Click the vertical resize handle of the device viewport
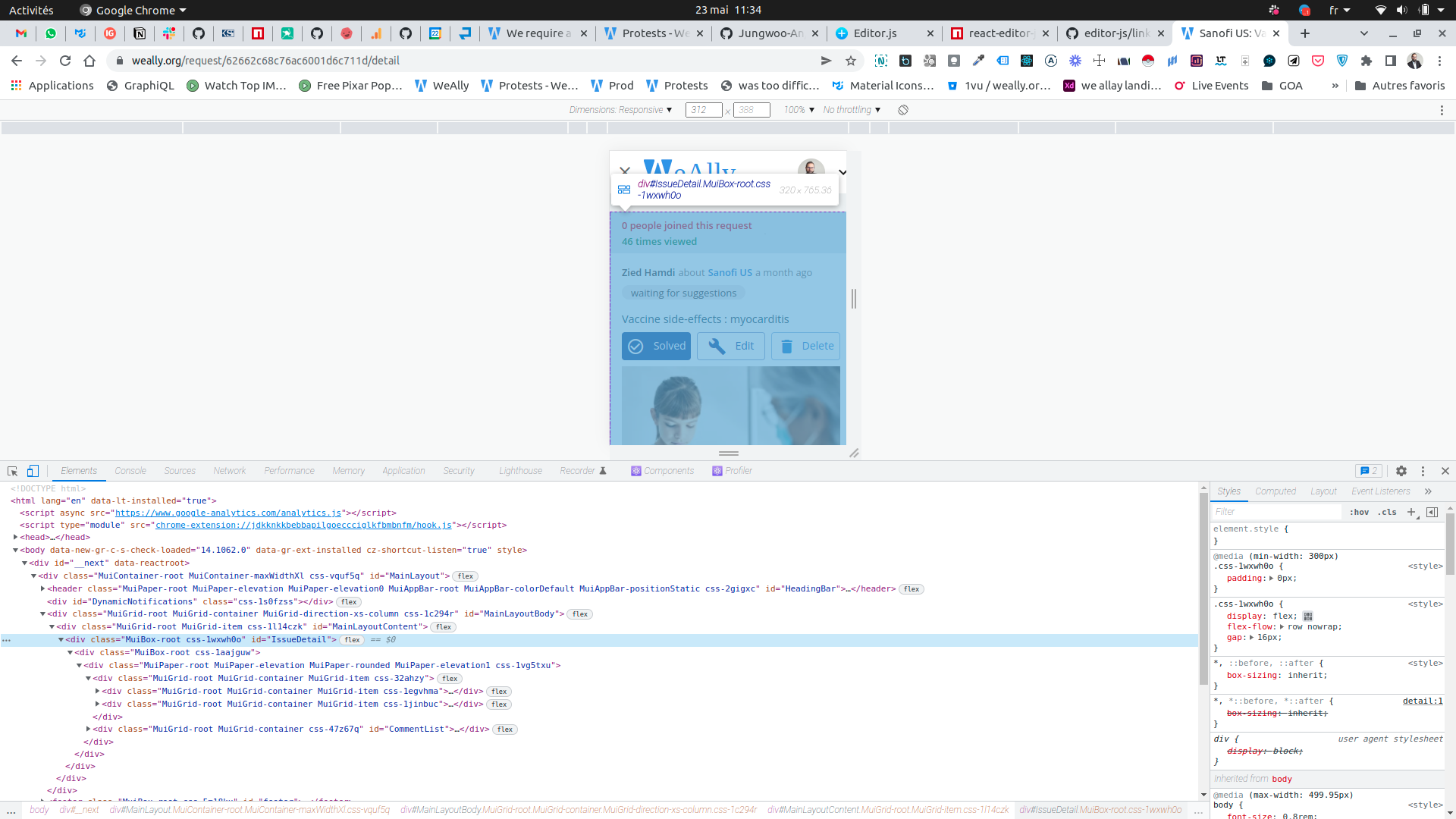 [854, 299]
